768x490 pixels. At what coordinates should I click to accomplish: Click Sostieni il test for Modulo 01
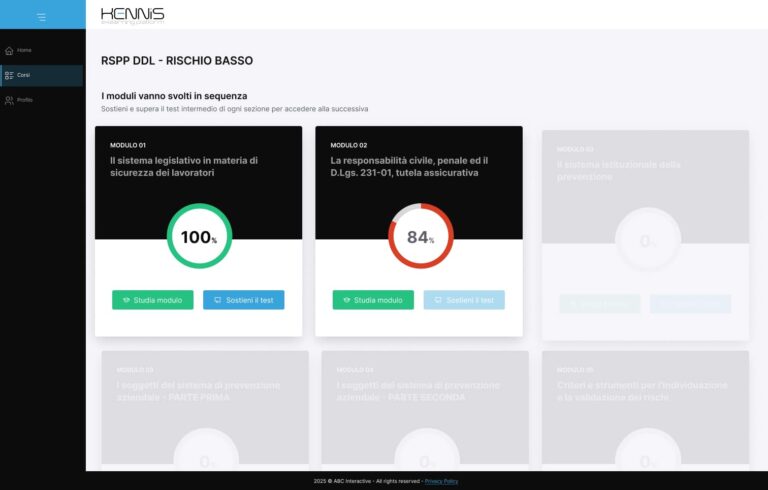[x=243, y=300]
